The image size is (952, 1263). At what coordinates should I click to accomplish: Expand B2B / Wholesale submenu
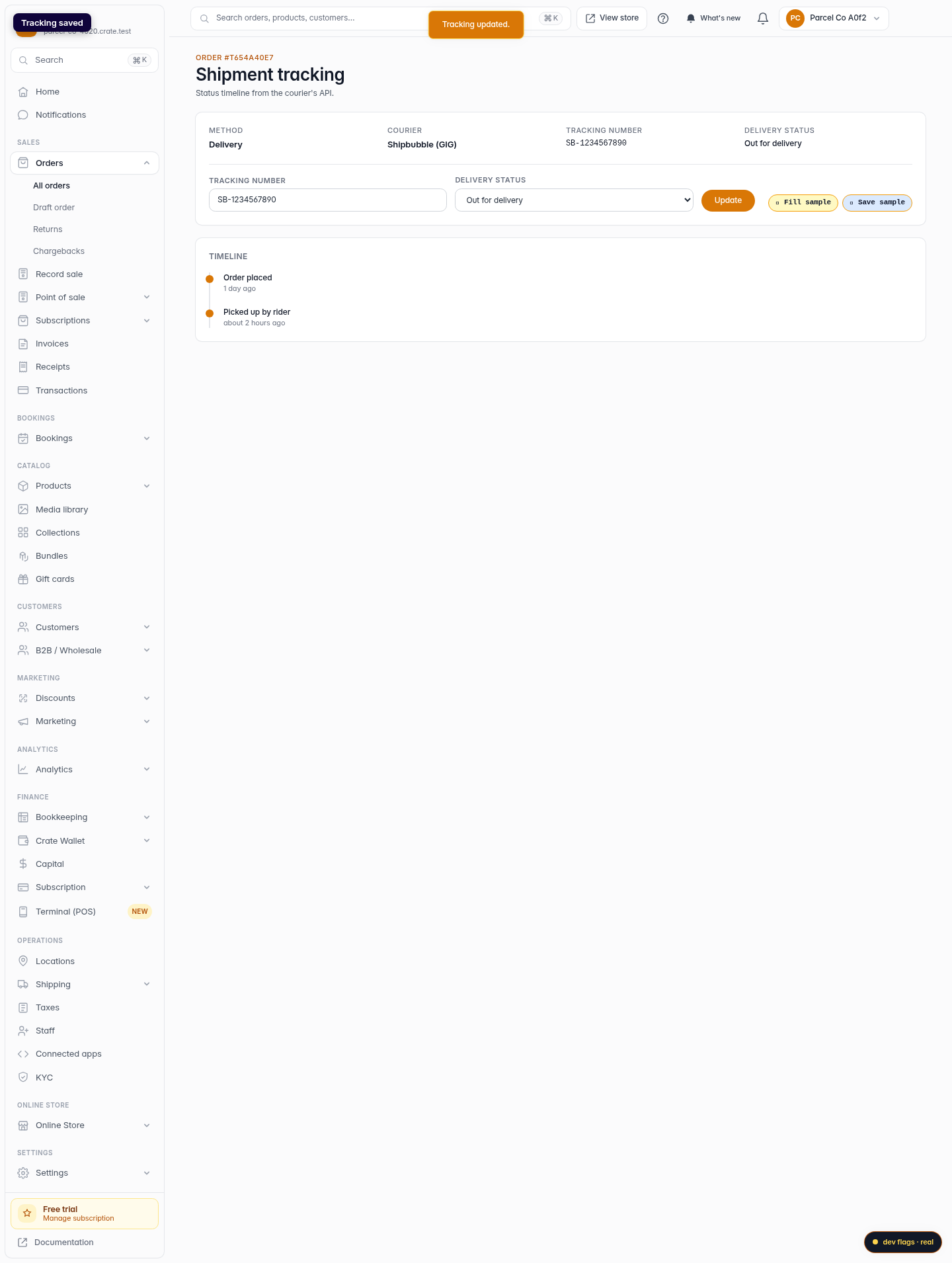147,650
